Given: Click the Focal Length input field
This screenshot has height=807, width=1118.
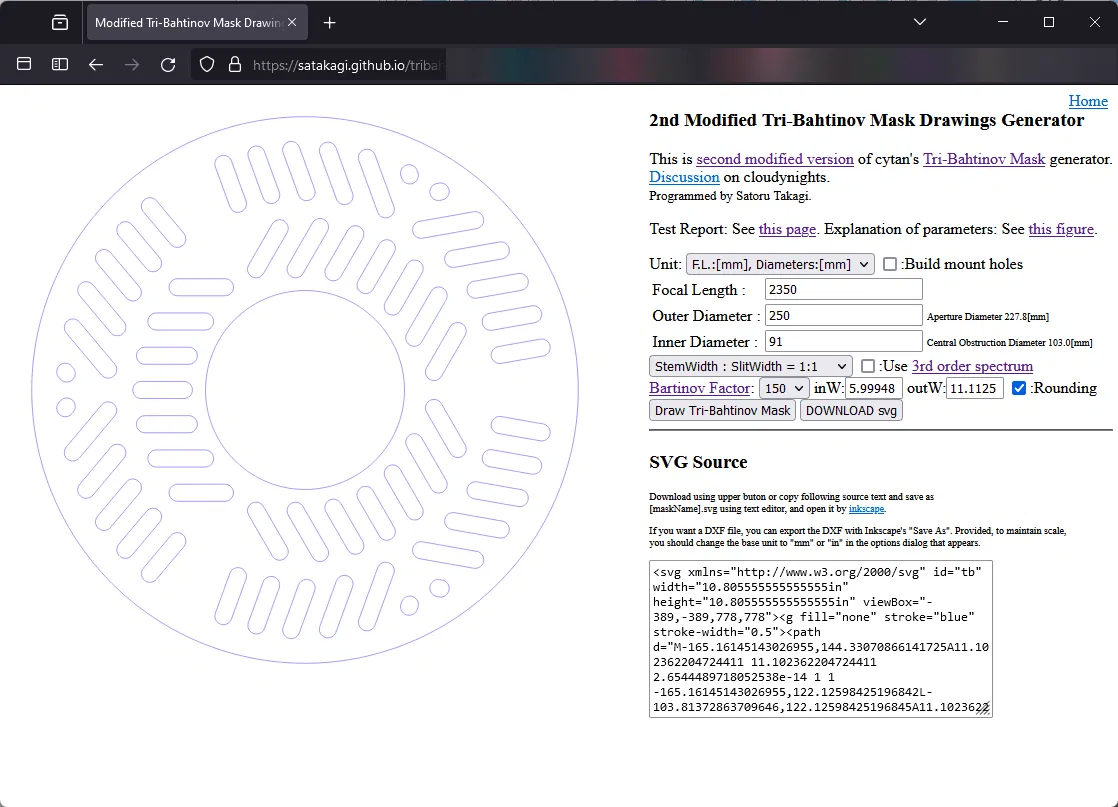Looking at the screenshot, I should [x=843, y=289].
